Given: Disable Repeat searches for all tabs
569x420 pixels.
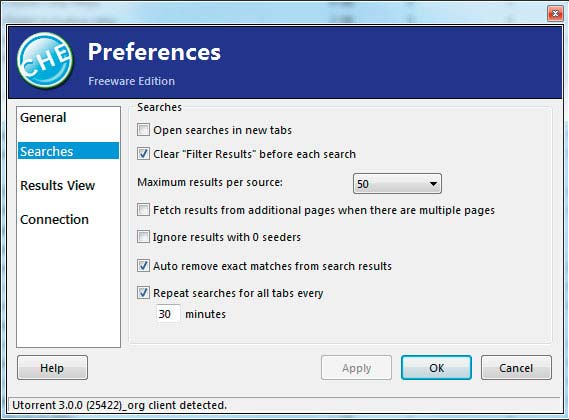Looking at the screenshot, I should pyautogui.click(x=143, y=293).
